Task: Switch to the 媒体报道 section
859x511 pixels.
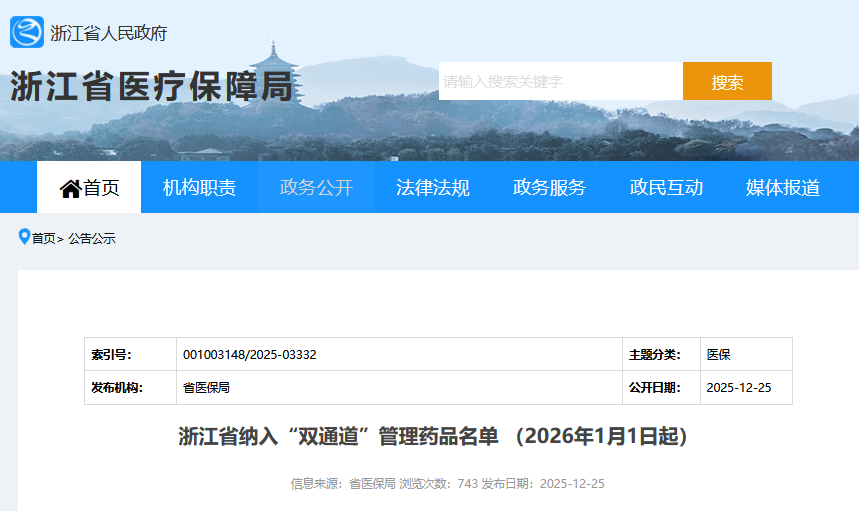Action: [782, 187]
